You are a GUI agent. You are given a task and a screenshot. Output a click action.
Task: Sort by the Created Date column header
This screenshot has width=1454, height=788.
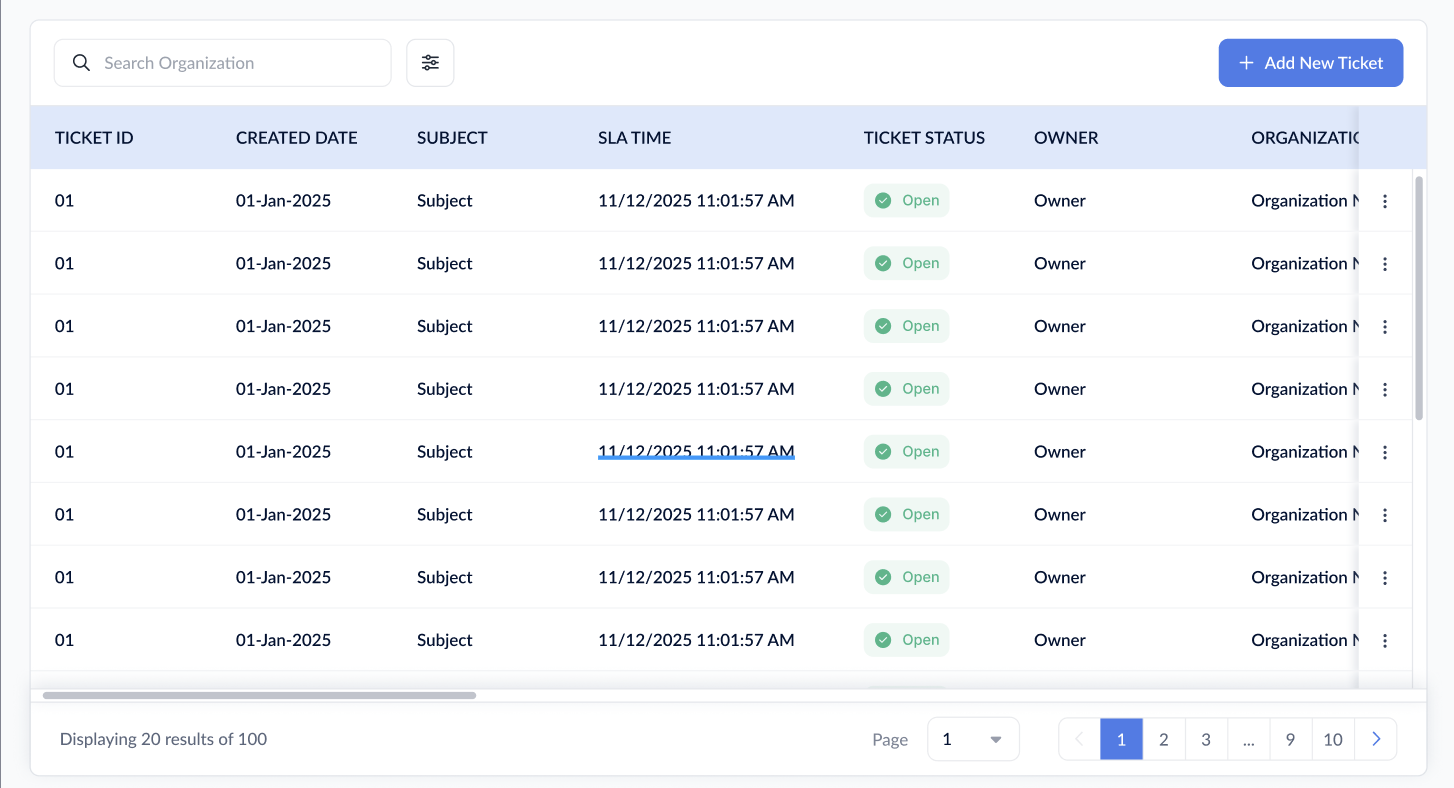296,138
